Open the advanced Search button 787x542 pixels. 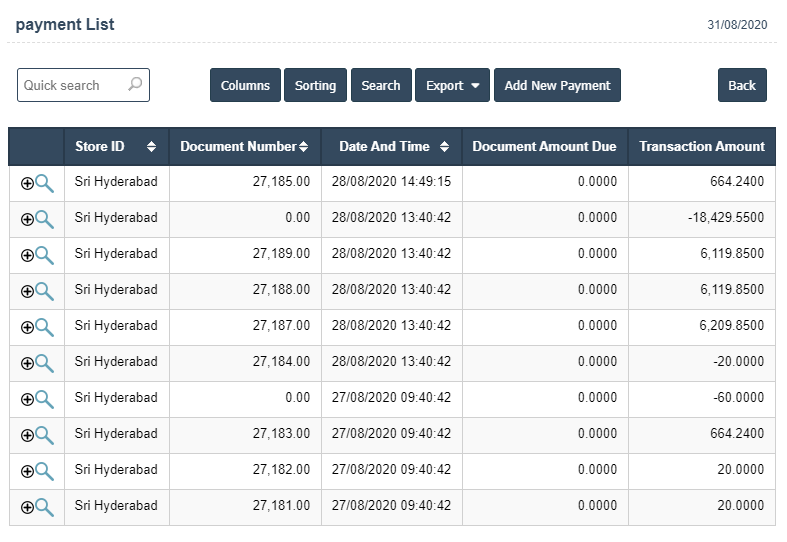[380, 86]
